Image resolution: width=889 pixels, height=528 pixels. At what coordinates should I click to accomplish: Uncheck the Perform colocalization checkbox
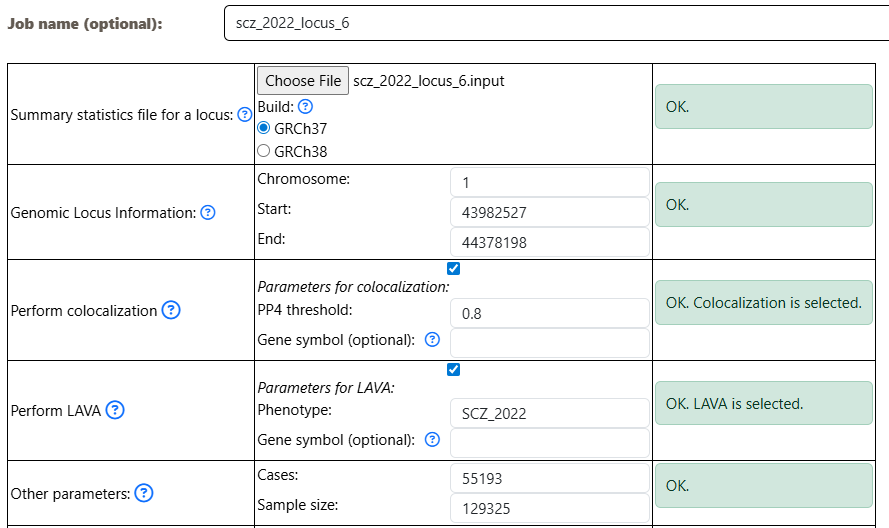coord(454,268)
